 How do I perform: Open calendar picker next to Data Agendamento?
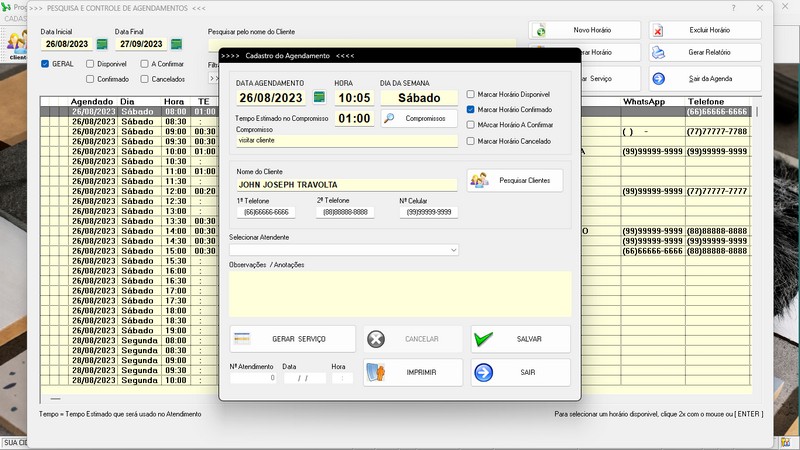pos(319,97)
